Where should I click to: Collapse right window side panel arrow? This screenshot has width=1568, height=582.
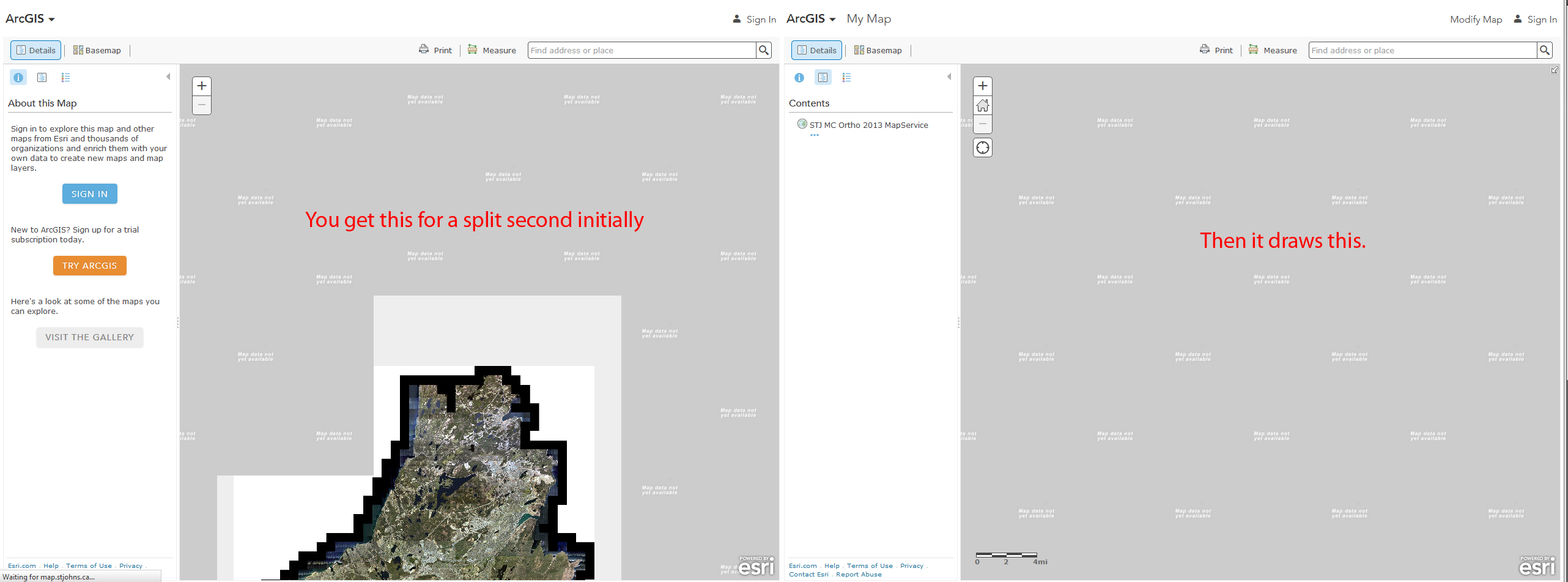(x=949, y=76)
